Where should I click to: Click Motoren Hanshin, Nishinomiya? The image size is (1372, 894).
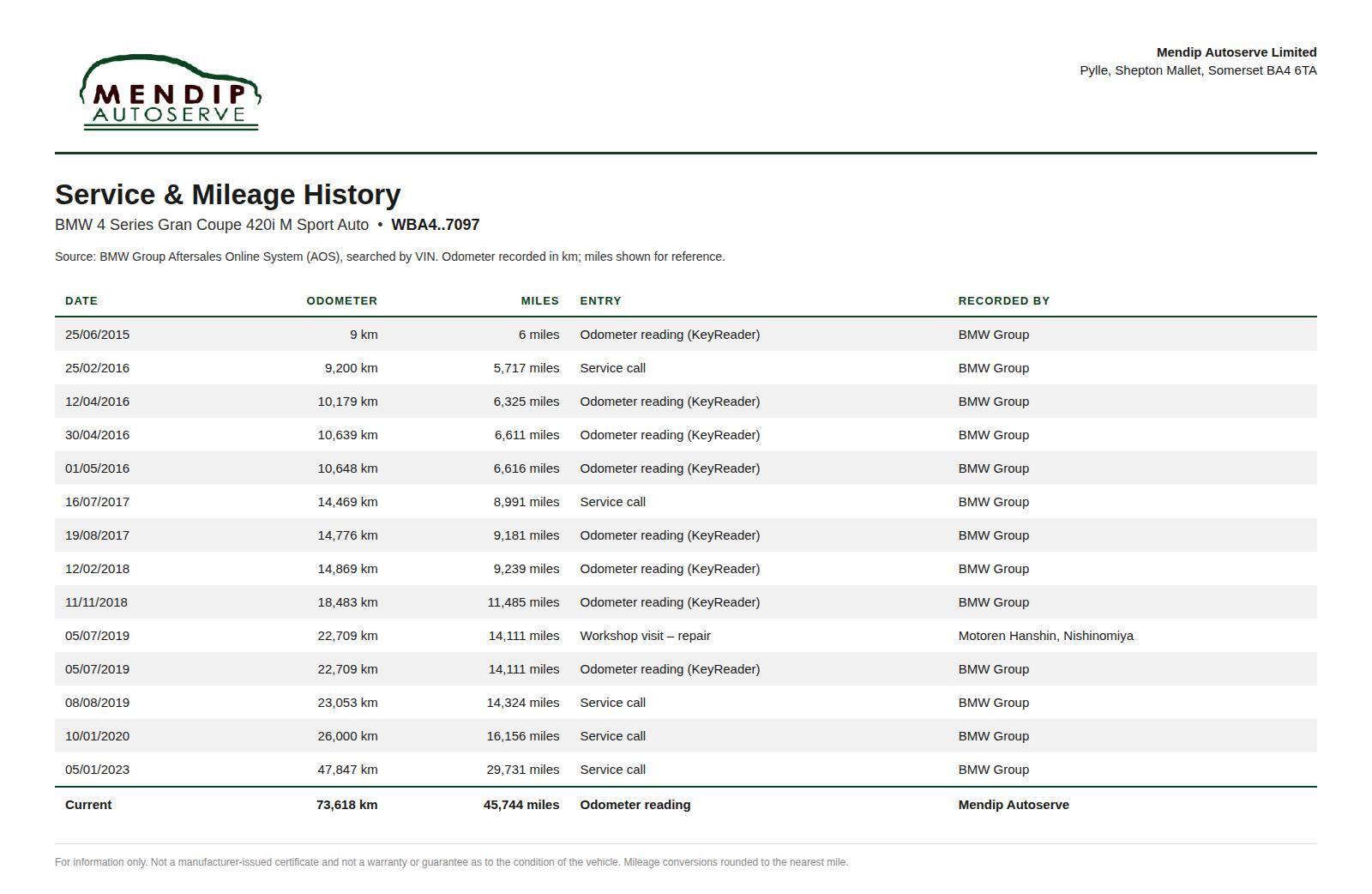(1045, 636)
